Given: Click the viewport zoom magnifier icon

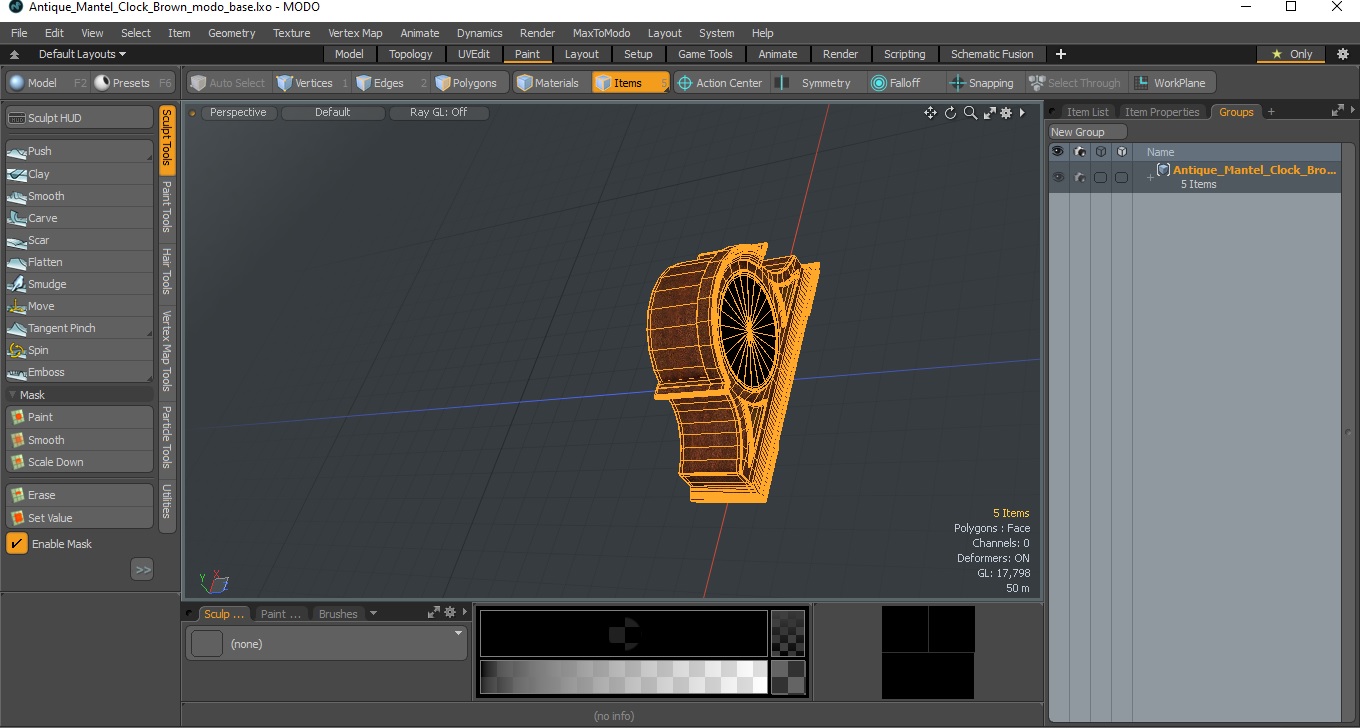Looking at the screenshot, I should click(970, 113).
